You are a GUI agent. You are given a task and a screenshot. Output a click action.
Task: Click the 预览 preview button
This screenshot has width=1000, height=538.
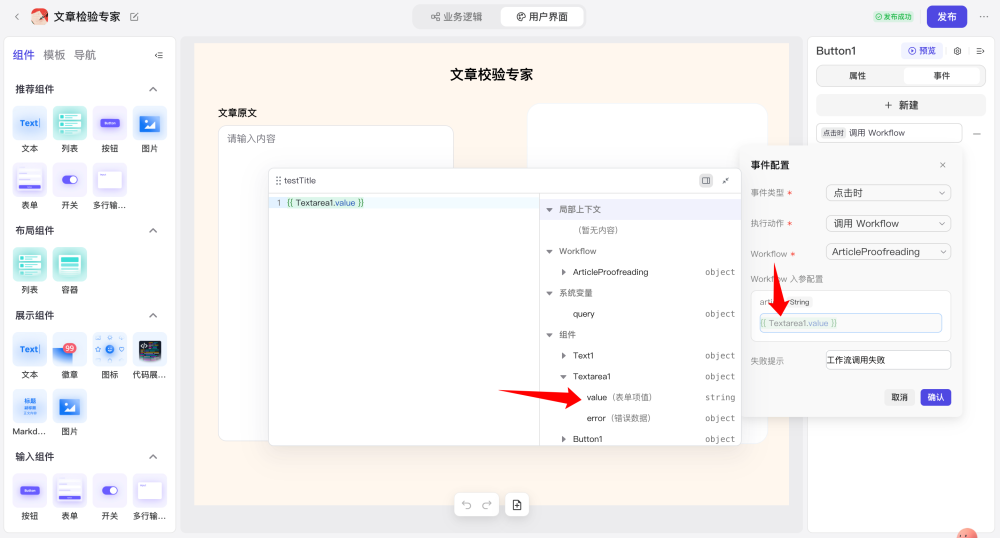(x=922, y=51)
